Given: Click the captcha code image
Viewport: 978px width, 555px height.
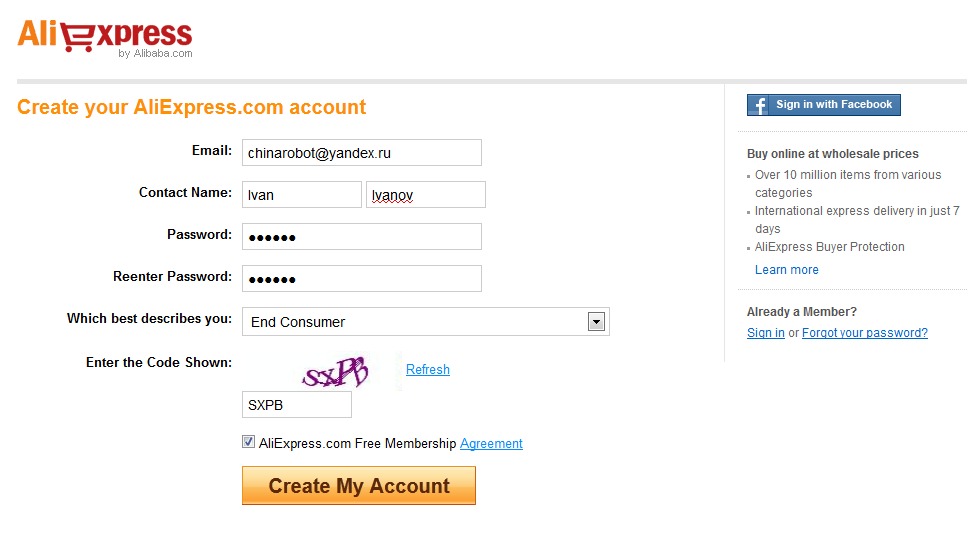Looking at the screenshot, I should 336,372.
